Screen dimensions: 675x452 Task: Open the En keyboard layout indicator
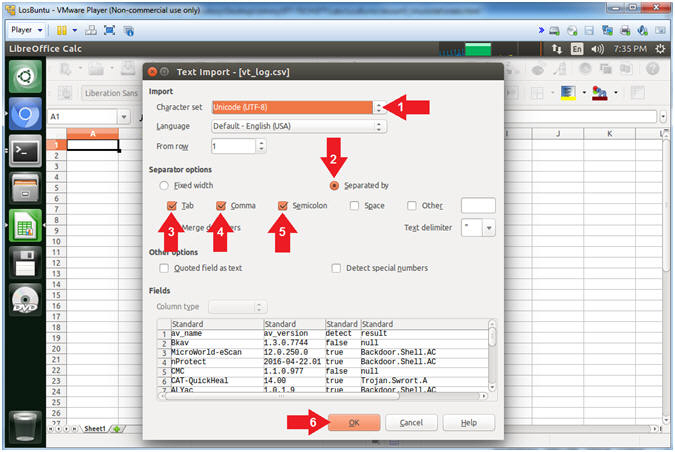576,49
